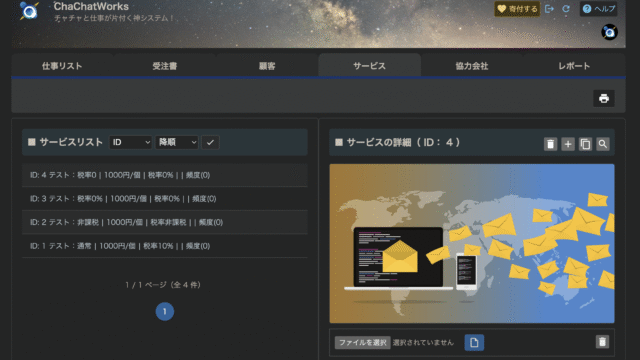Delete the service using the header trash icon
The image size is (640, 360).
(x=550, y=144)
